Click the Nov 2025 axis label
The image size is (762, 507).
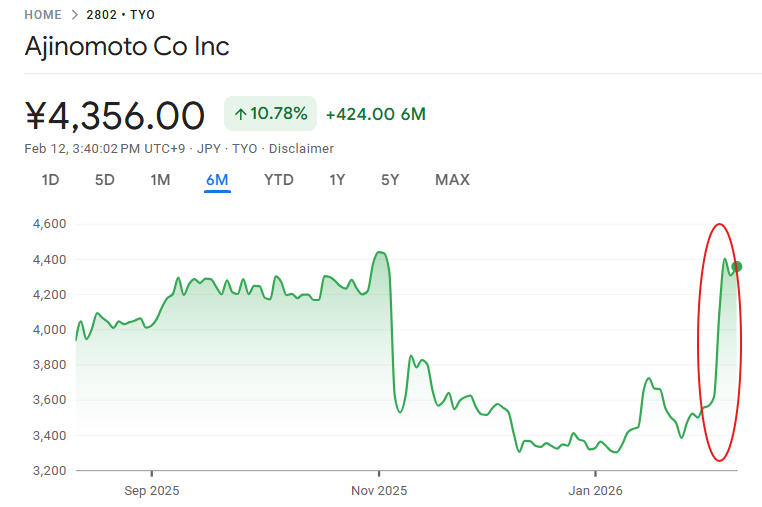pyautogui.click(x=378, y=491)
